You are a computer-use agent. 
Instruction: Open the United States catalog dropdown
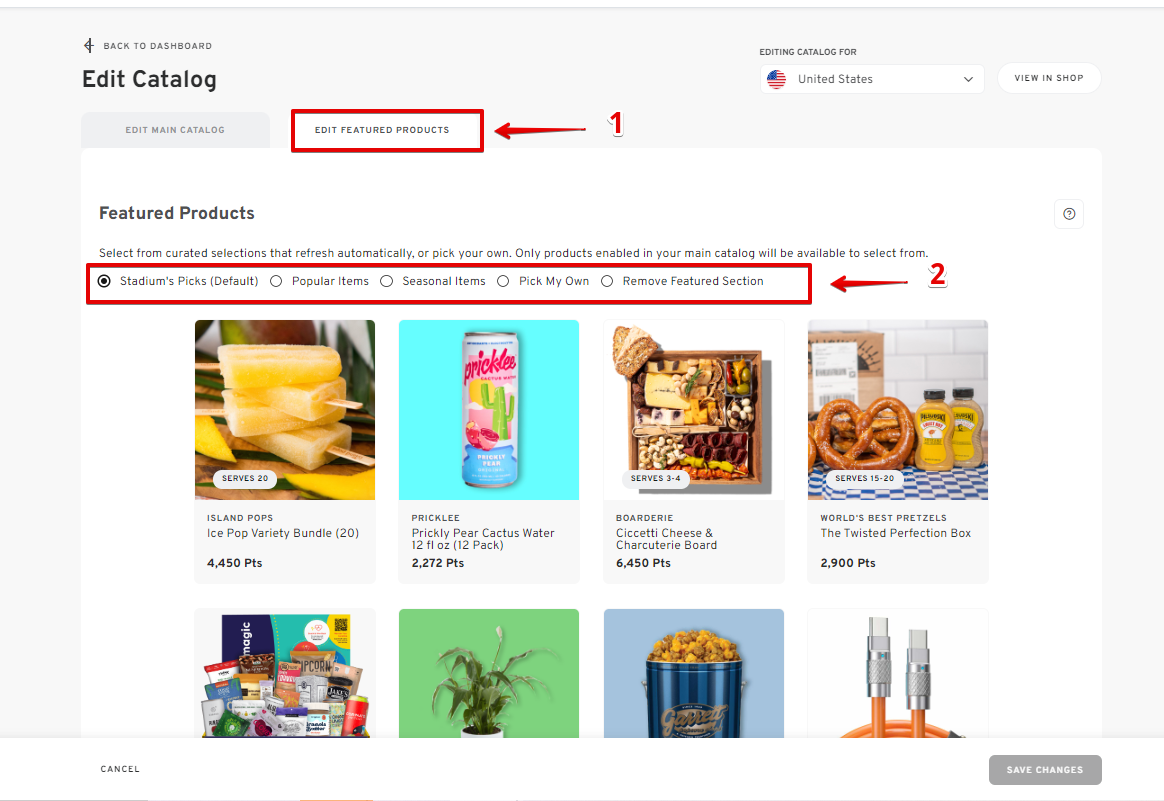(x=872, y=79)
